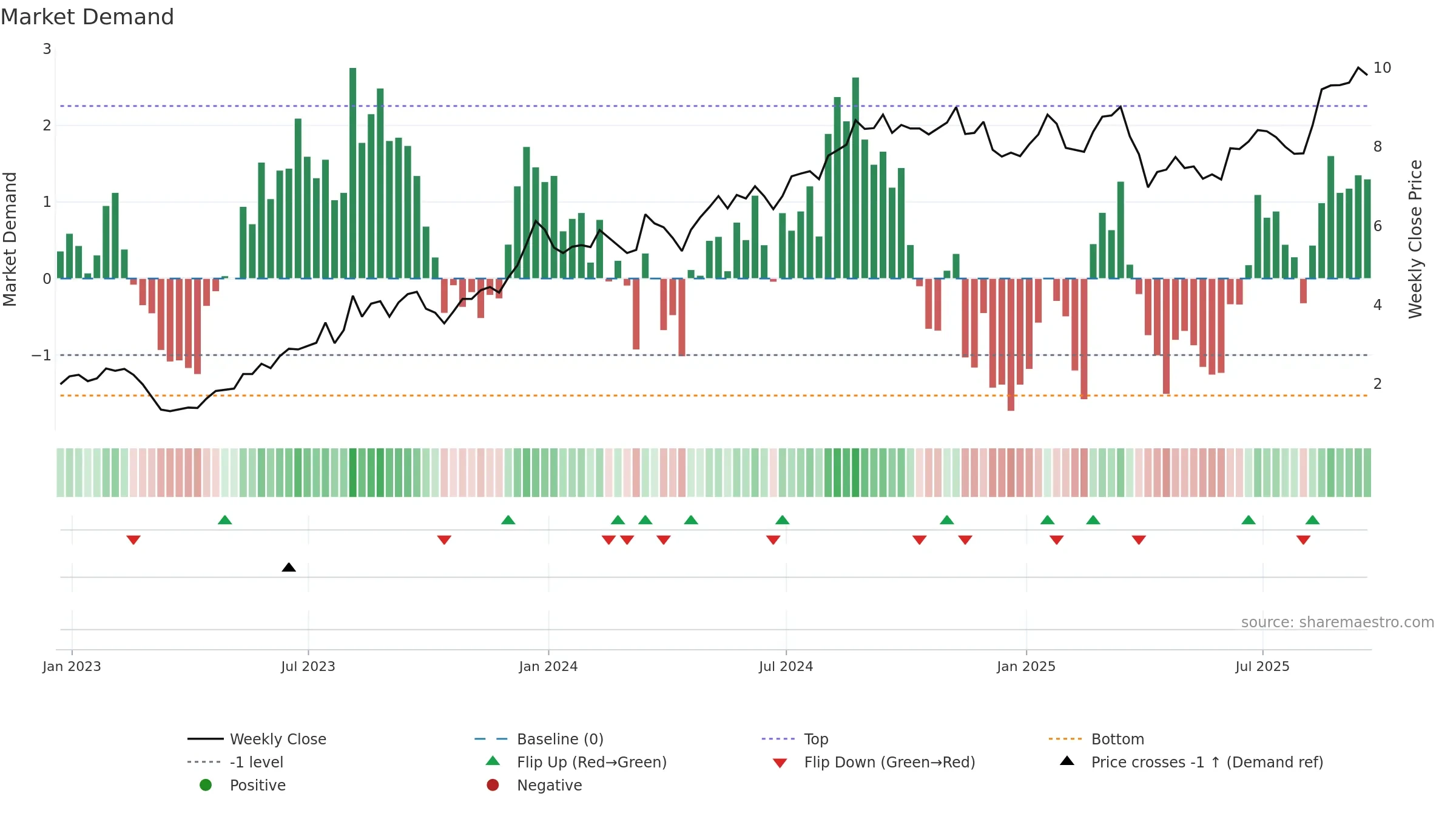Screen dimensions: 1456x819
Task: Toggle the Price crosses -1 ↑ (Demand ref) label
Action: tap(1207, 762)
